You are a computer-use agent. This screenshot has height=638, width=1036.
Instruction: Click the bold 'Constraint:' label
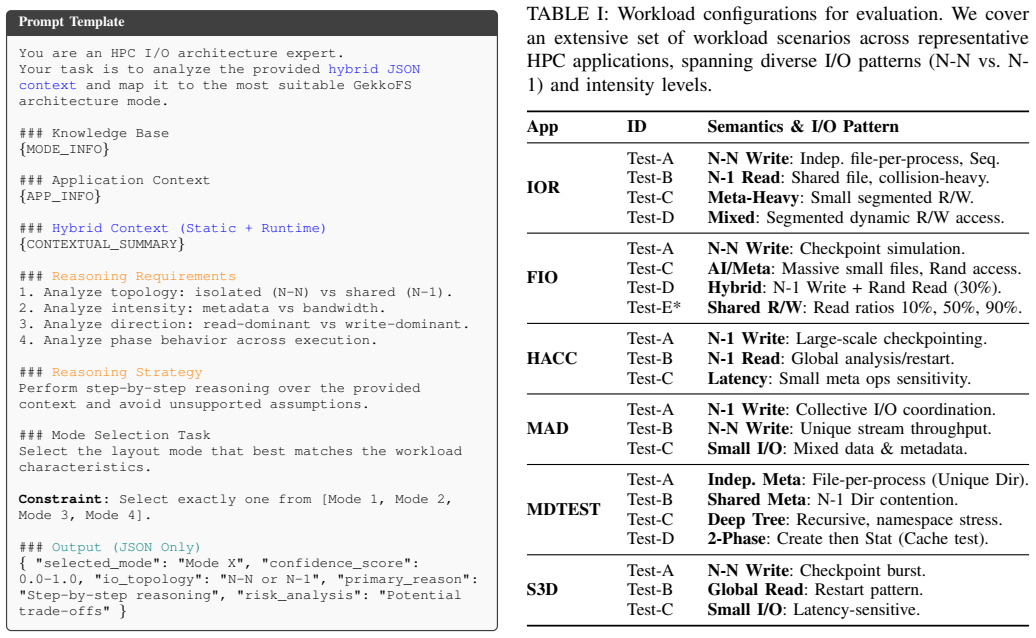[x=63, y=499]
